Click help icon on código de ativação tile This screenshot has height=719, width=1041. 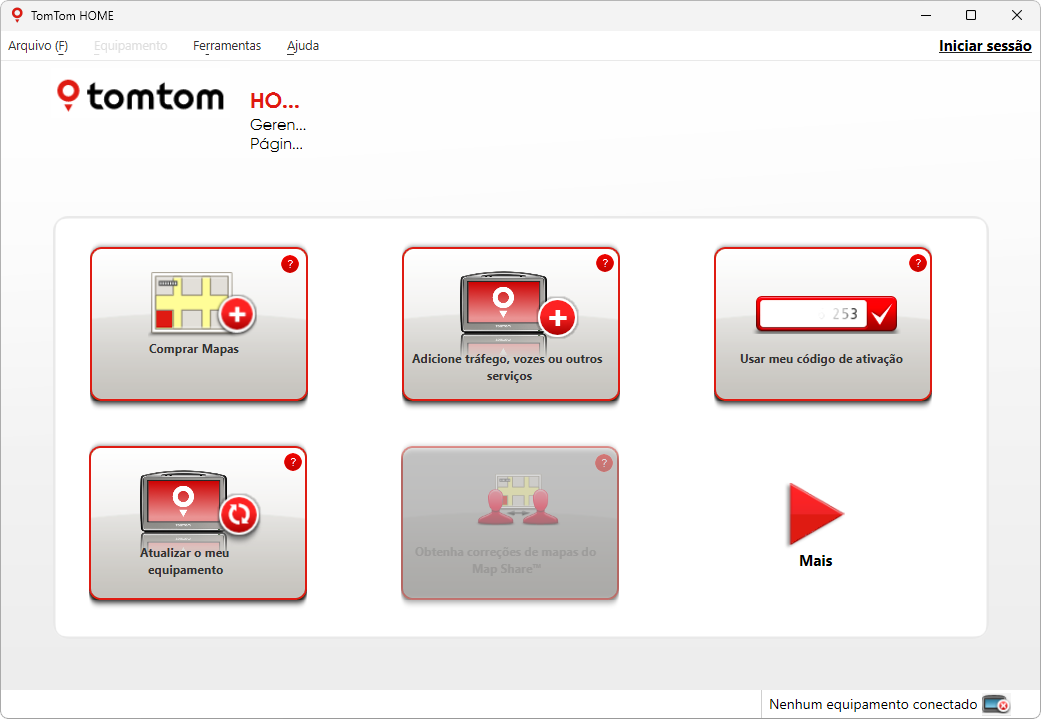[x=918, y=263]
